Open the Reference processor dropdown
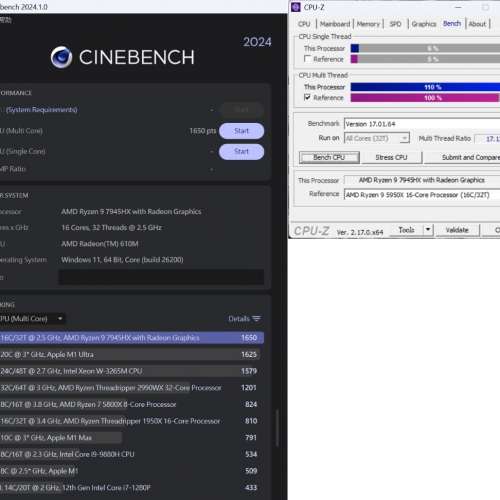 point(422,195)
